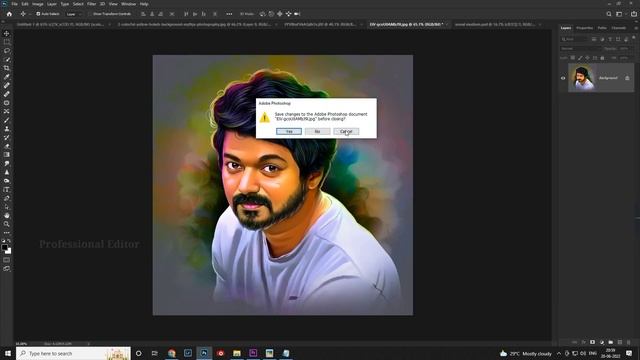Viewport: 640px width, 360px height.
Task: Toggle lock transparent pixels in Layers panel
Action: coord(573,58)
